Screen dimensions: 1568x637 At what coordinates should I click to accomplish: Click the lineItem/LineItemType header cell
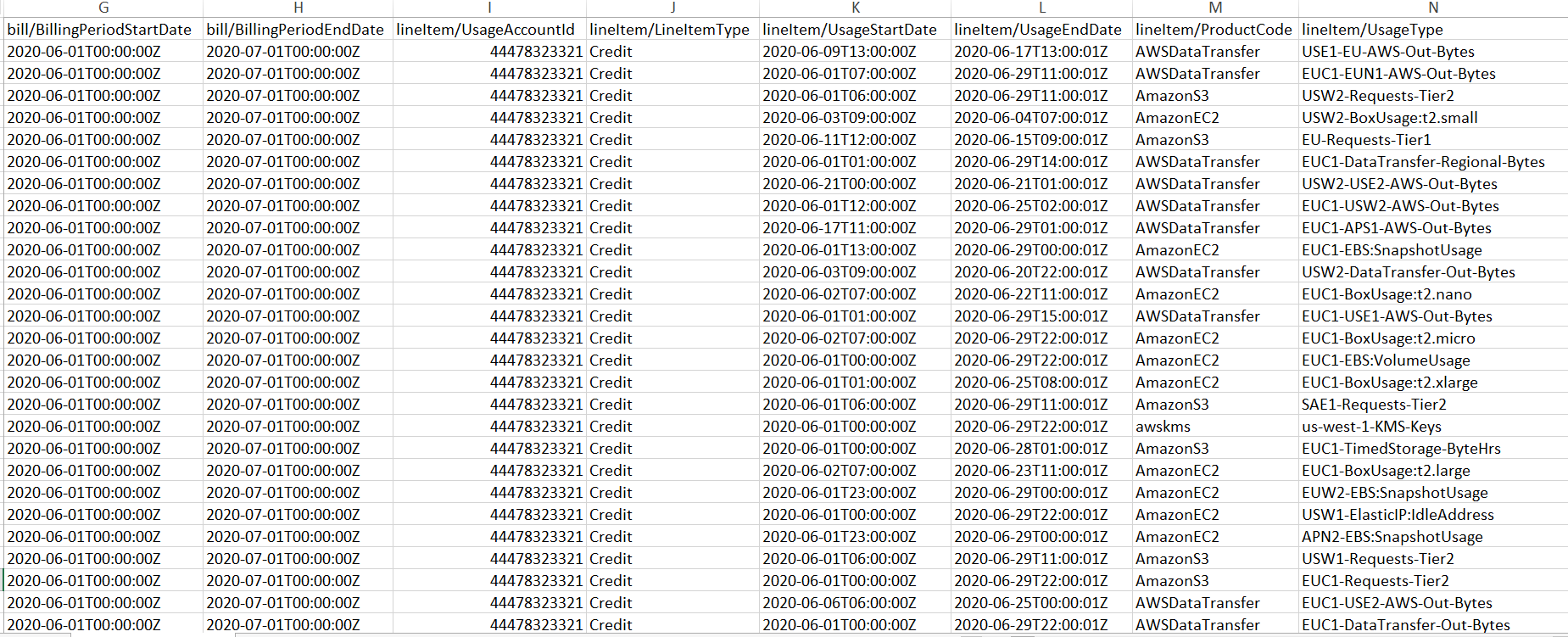pos(670,30)
